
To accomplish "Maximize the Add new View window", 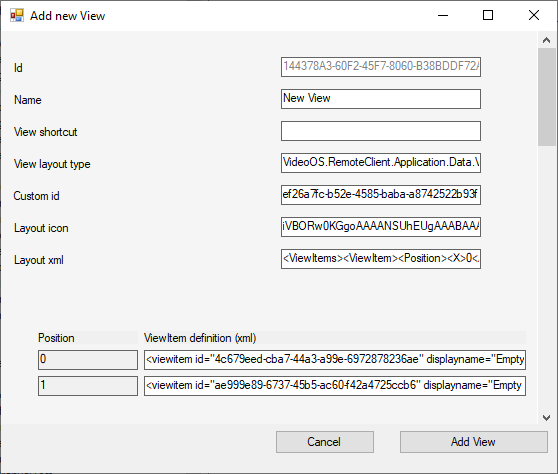I will [488, 15].
